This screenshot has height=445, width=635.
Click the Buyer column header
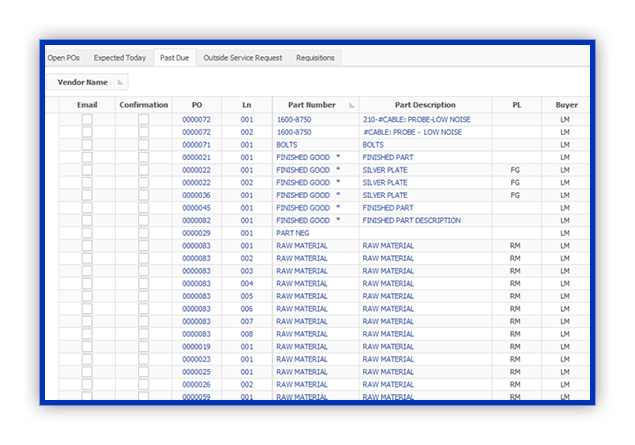point(566,105)
